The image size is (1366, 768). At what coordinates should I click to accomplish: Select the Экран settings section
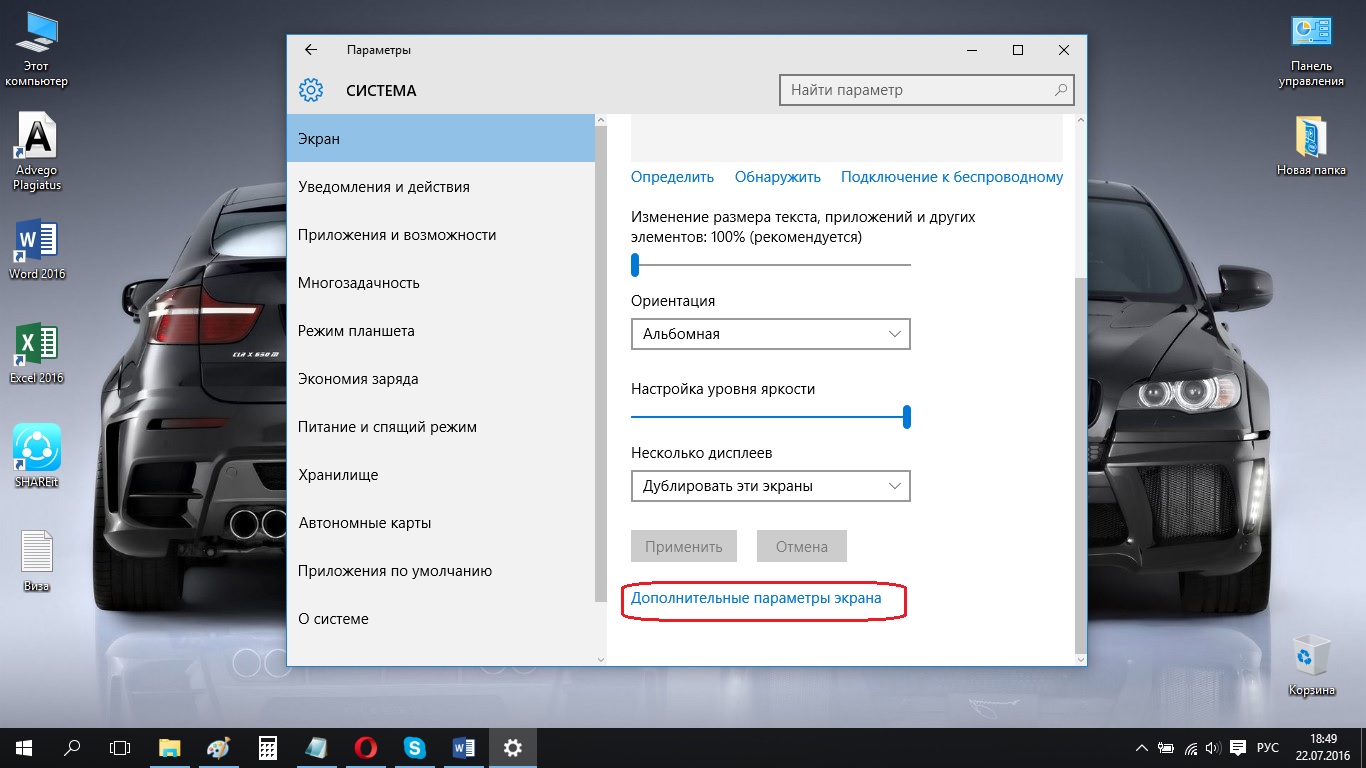point(441,139)
